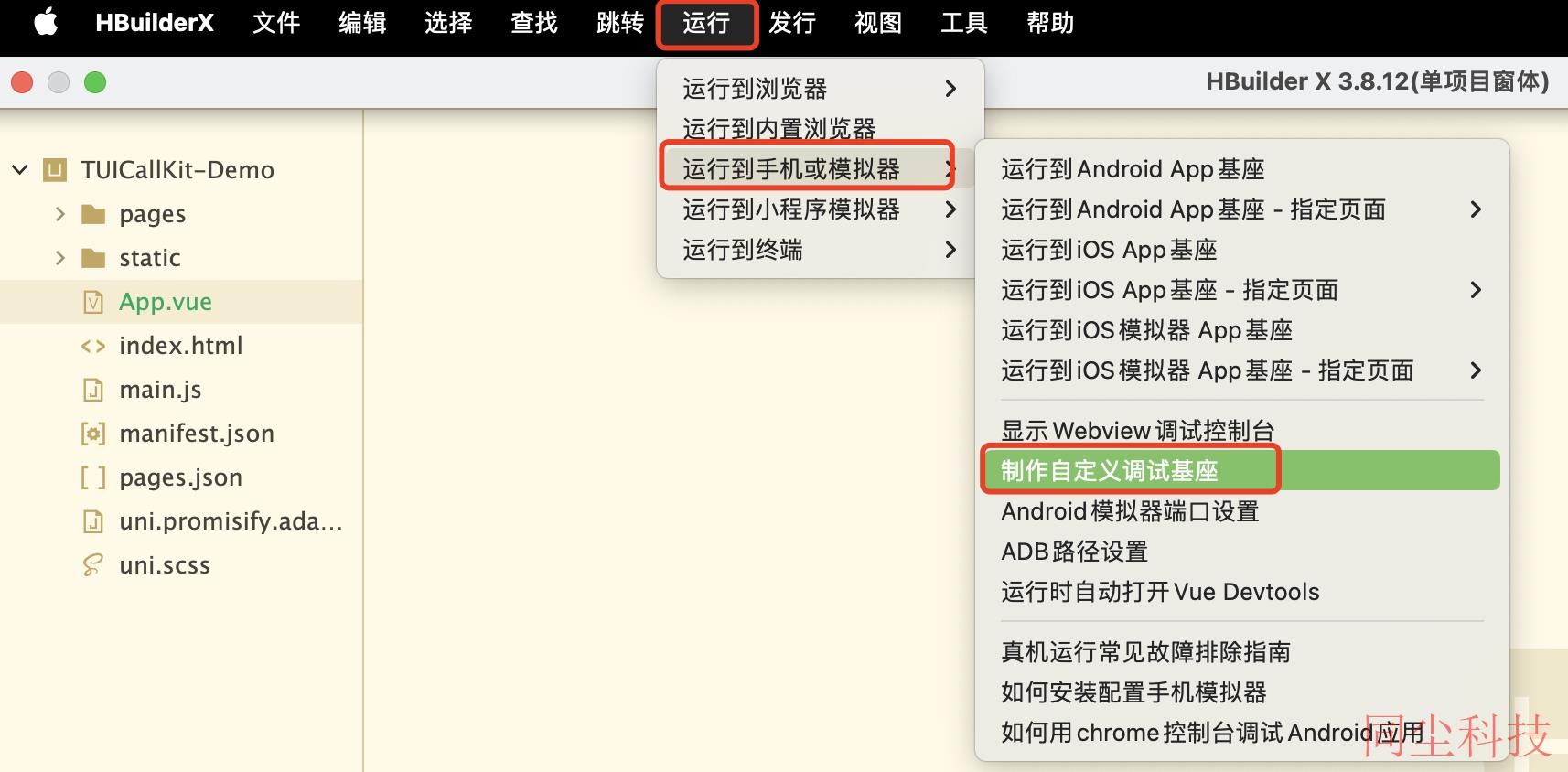Open uni.scss file
Screen dimensions: 1568x772
[x=165, y=565]
